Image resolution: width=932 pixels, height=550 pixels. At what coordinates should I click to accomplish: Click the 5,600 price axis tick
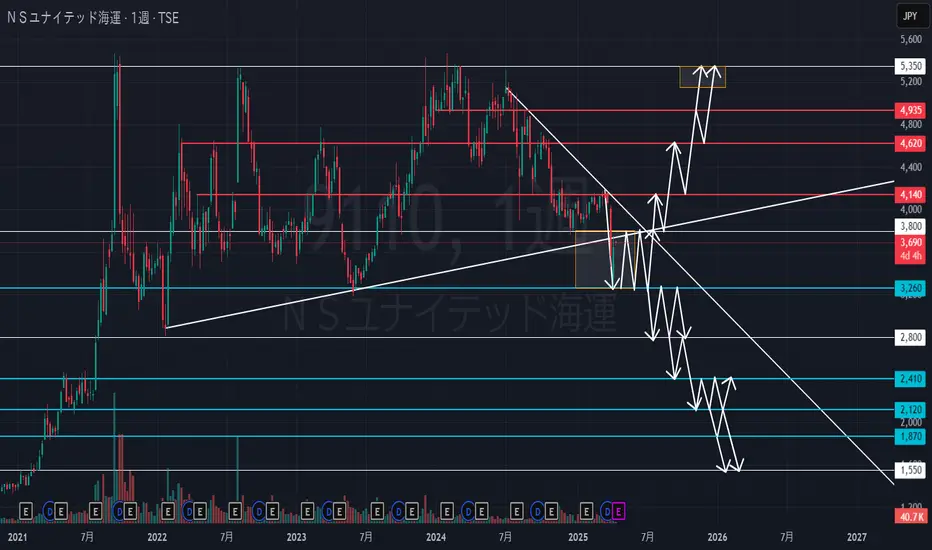coord(911,39)
